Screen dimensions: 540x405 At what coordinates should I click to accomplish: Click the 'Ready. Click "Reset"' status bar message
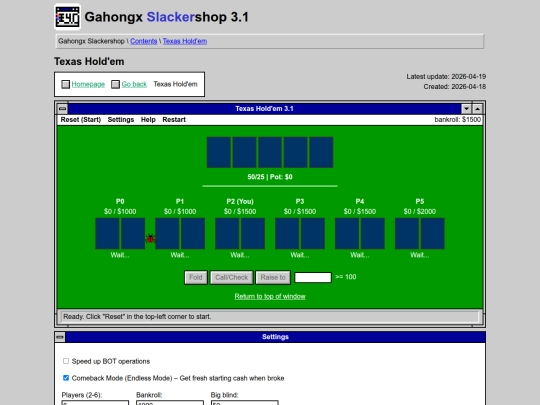pyautogui.click(x=137, y=316)
